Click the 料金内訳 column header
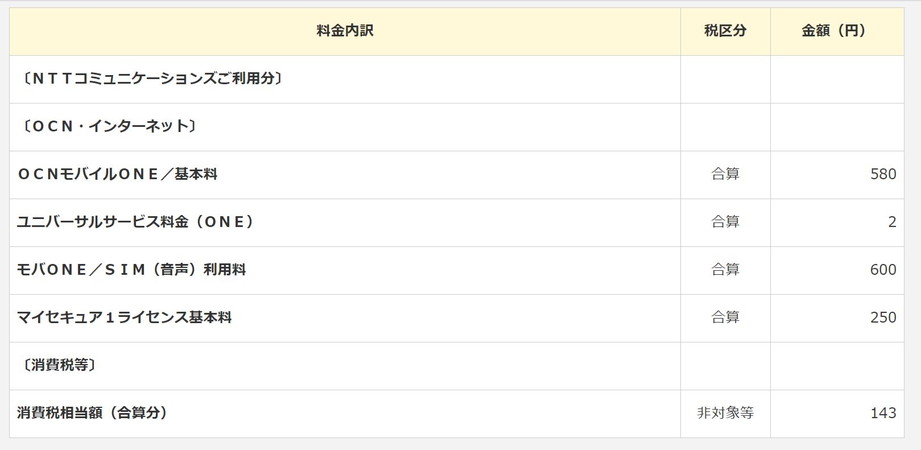 tap(345, 31)
